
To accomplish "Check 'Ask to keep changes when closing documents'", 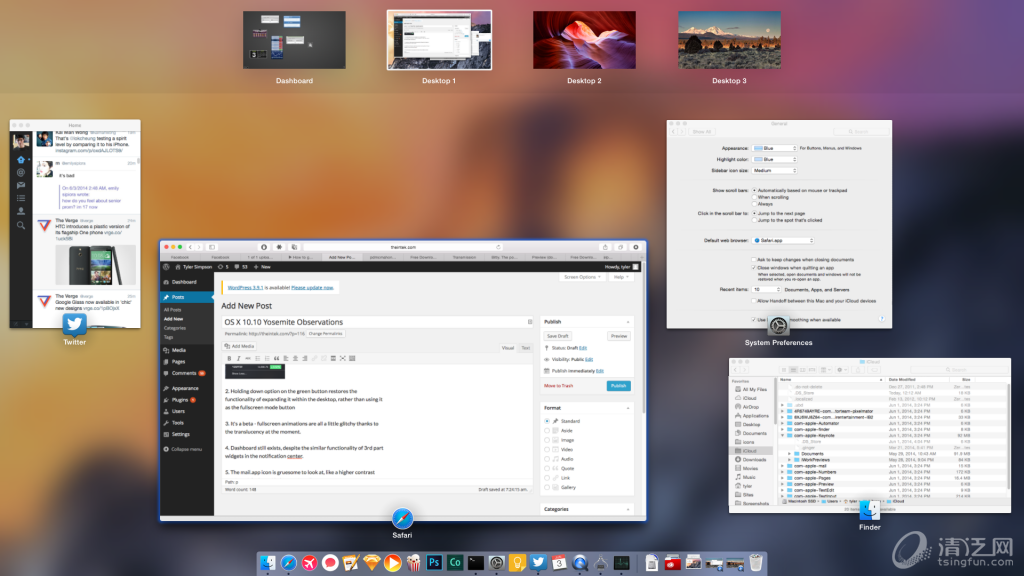I will point(755,260).
